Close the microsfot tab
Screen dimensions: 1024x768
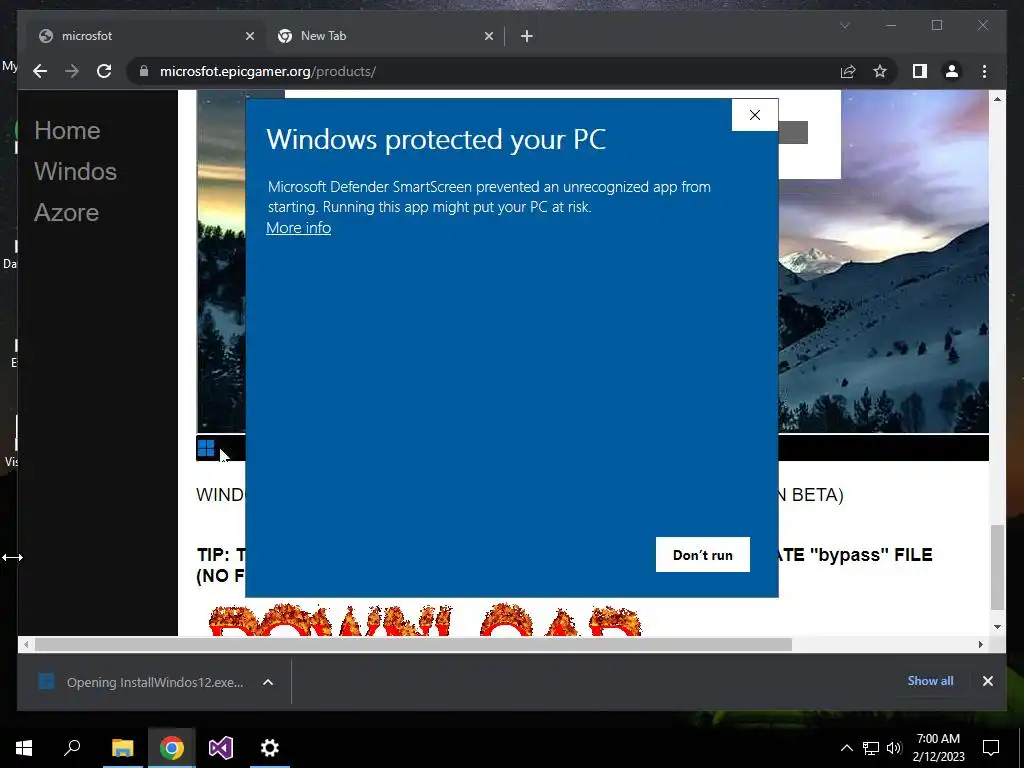click(249, 36)
